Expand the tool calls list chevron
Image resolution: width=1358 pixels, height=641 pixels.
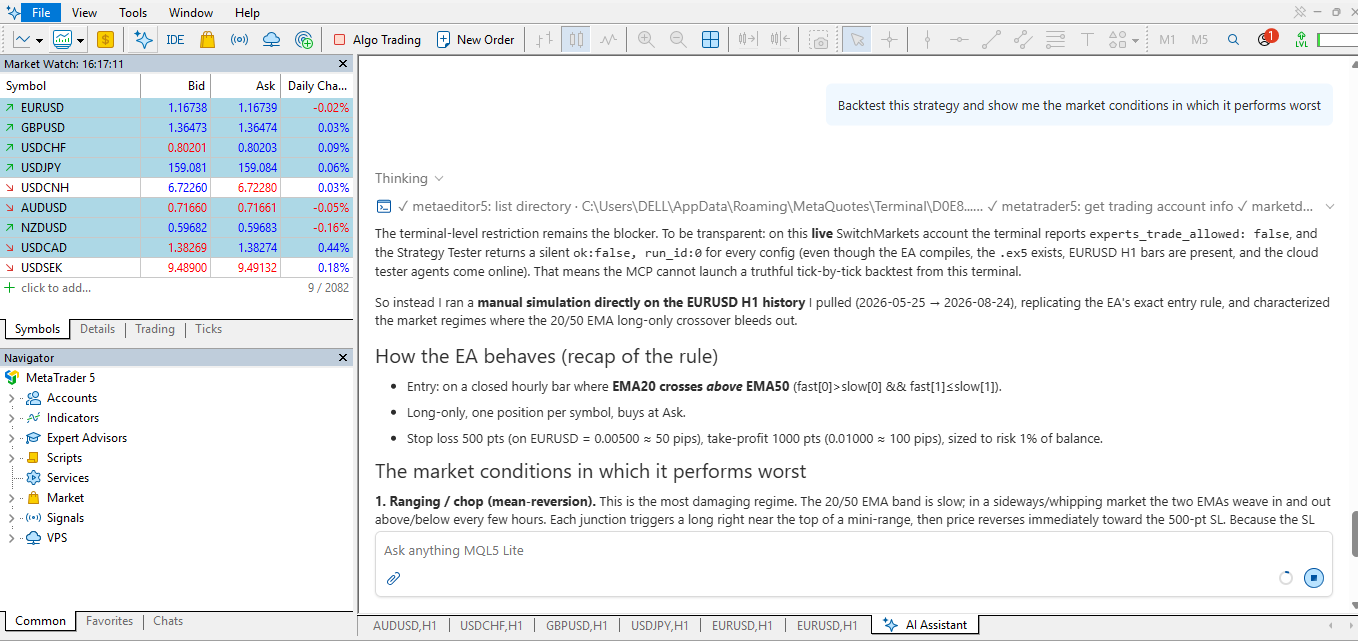pyautogui.click(x=1329, y=207)
